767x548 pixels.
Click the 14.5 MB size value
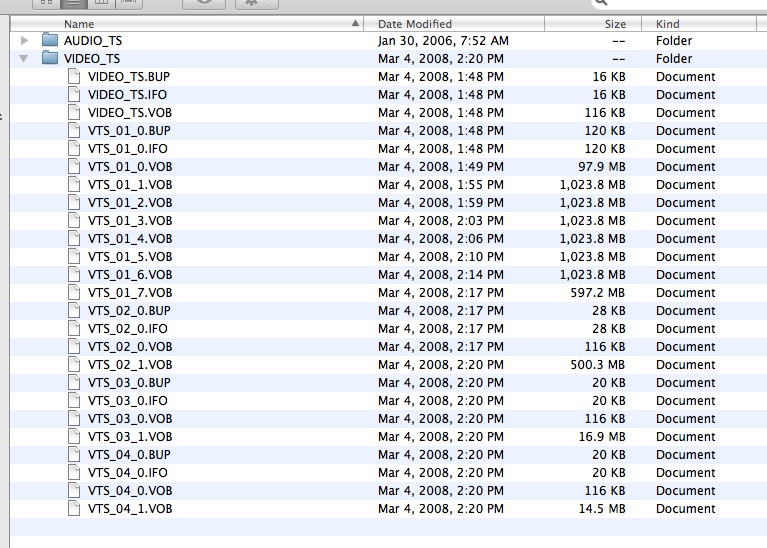pos(602,509)
